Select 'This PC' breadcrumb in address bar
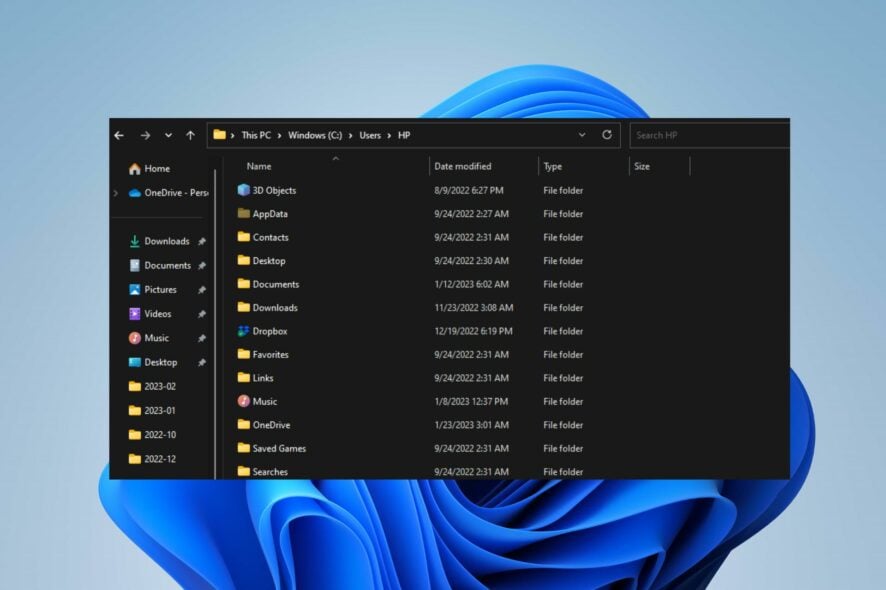The image size is (886, 590). (x=256, y=135)
